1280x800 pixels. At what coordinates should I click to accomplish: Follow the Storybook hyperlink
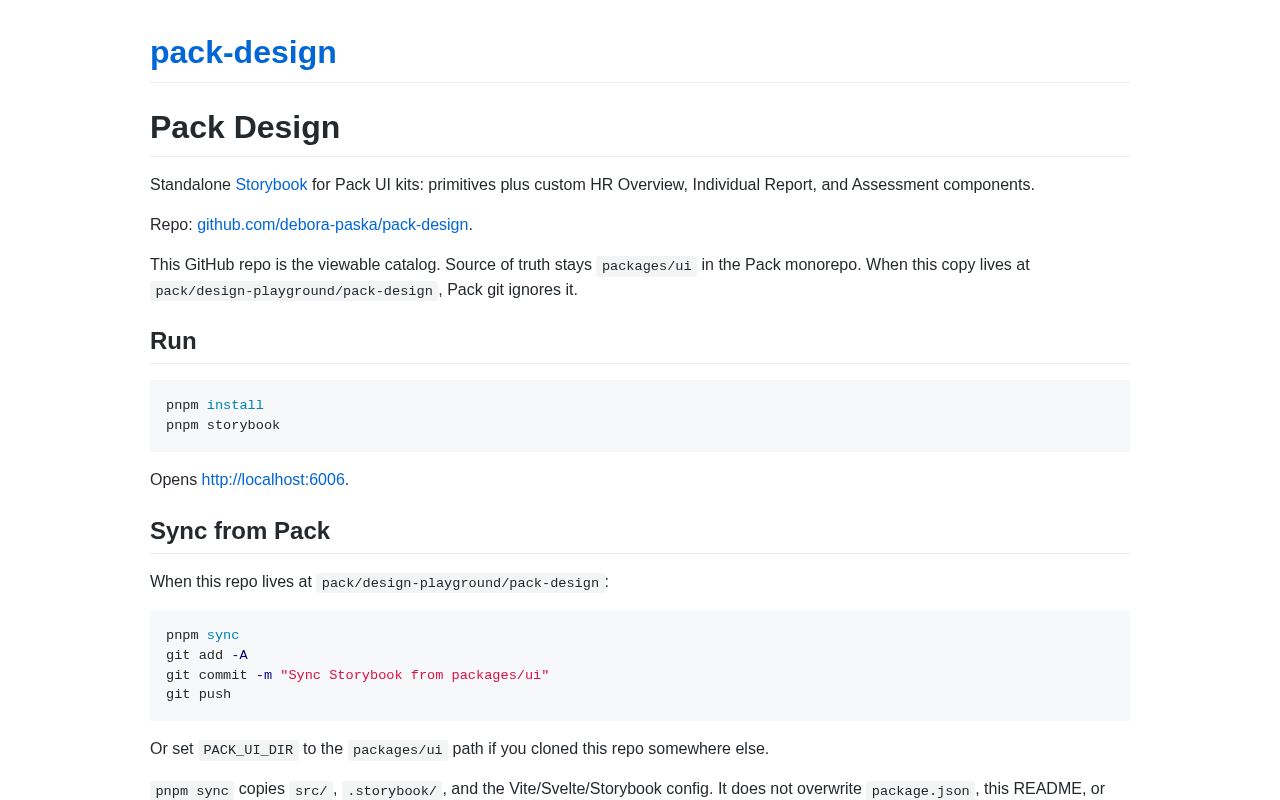coord(271,185)
